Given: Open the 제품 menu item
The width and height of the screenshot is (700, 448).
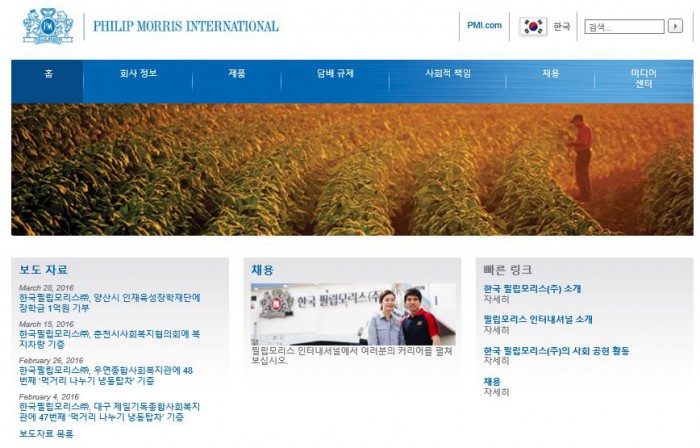Looking at the screenshot, I should pos(236,74).
